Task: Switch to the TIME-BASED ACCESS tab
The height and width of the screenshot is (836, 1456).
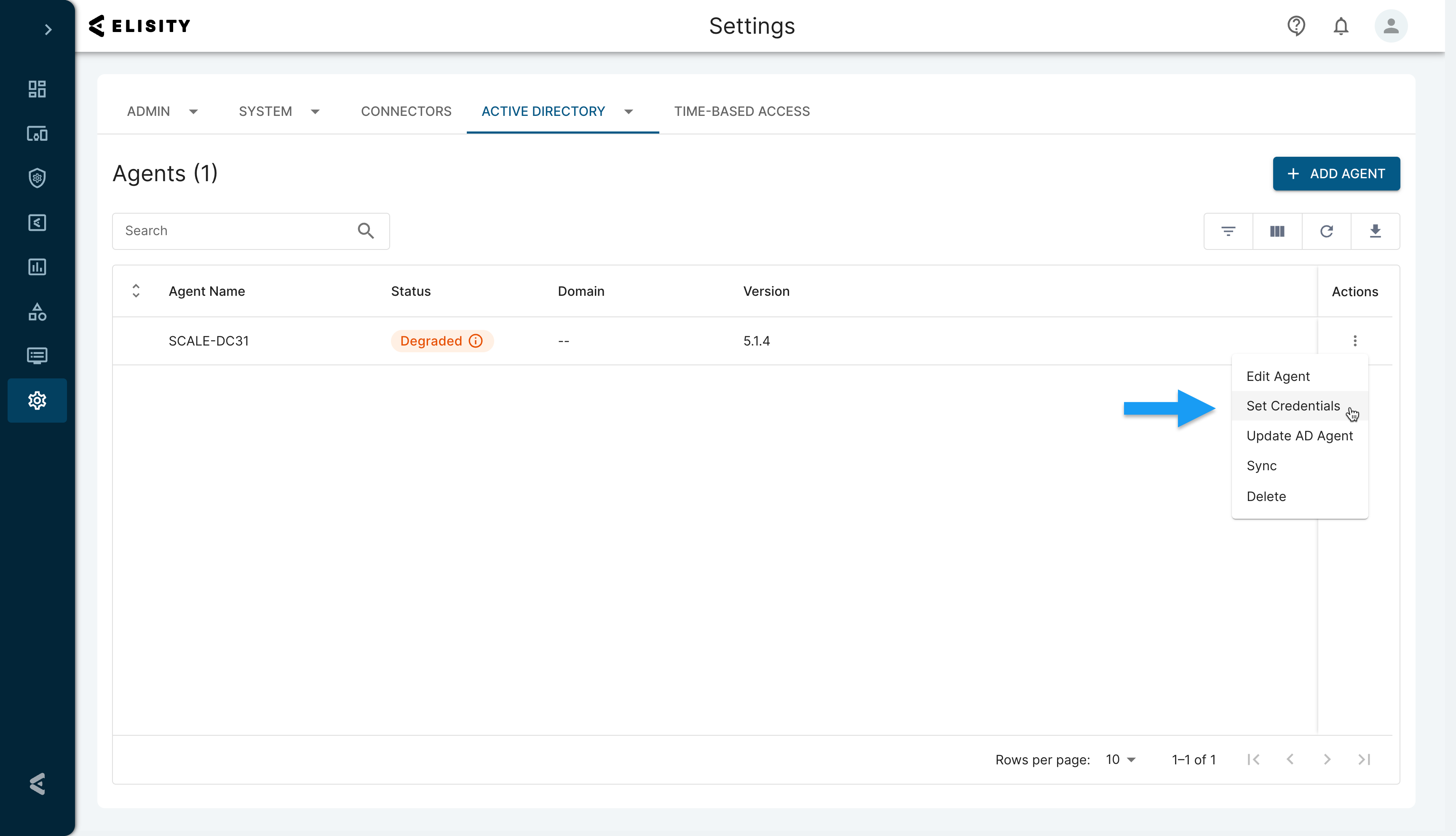Action: click(x=742, y=111)
